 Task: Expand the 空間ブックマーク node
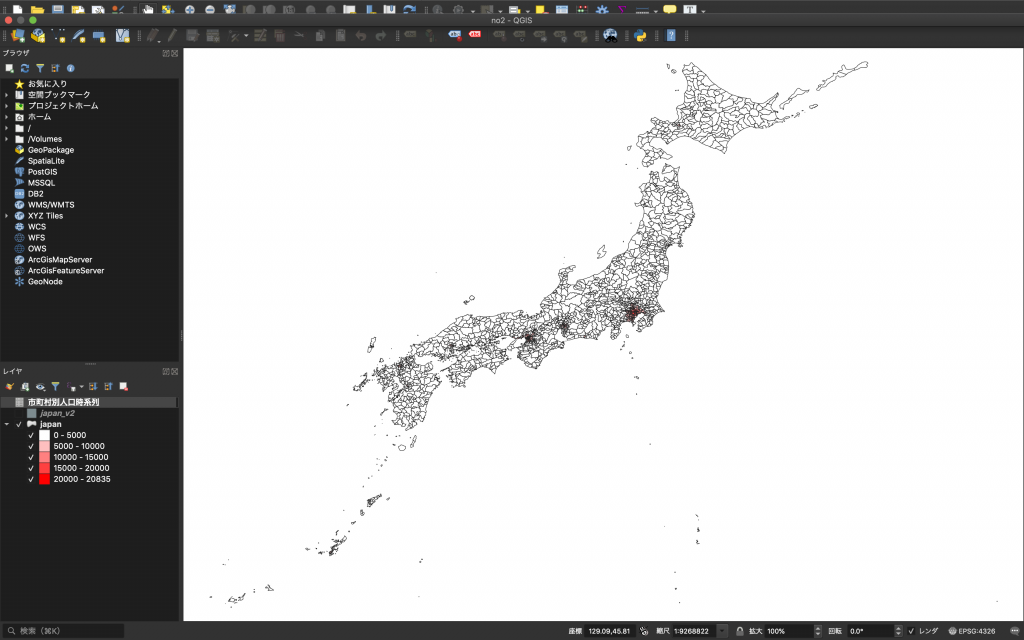[7, 95]
